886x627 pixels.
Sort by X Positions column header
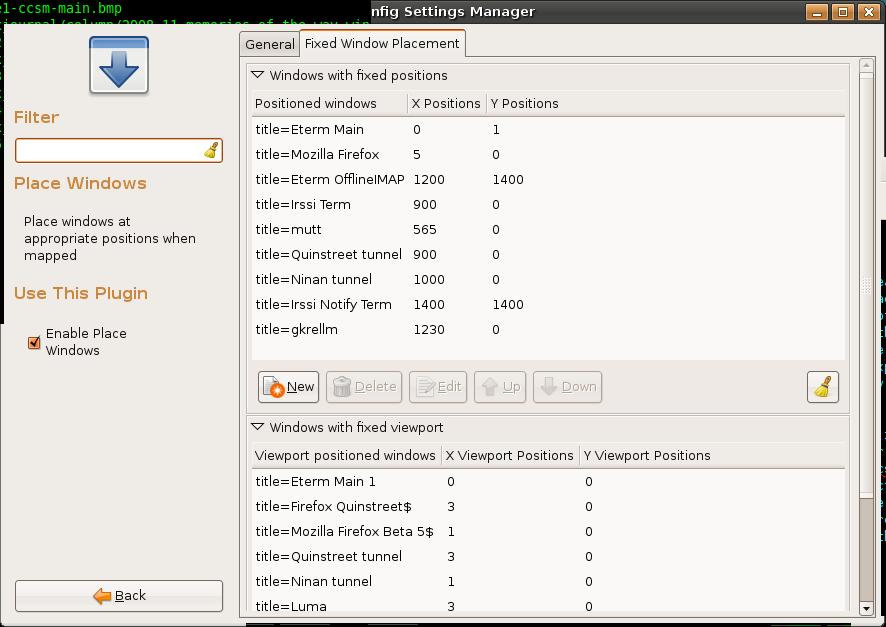445,103
